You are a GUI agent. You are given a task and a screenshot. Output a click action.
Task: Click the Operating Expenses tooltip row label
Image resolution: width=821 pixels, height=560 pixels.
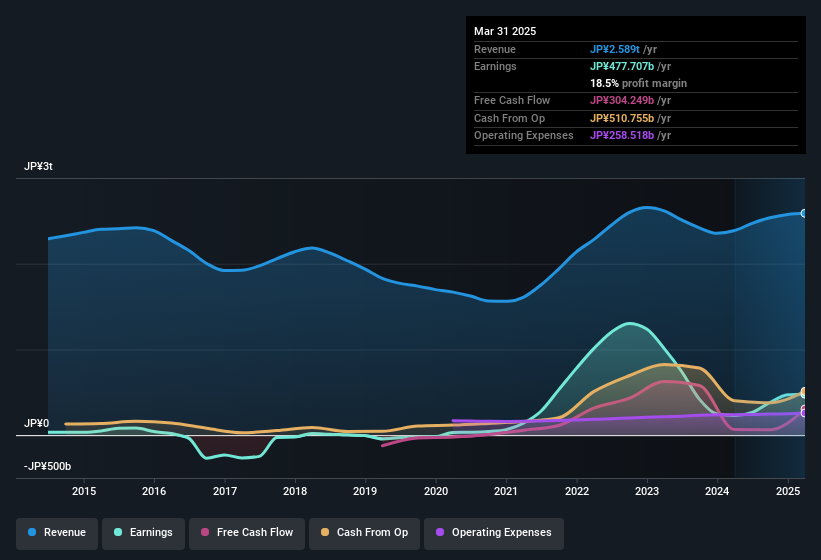pyautogui.click(x=524, y=136)
